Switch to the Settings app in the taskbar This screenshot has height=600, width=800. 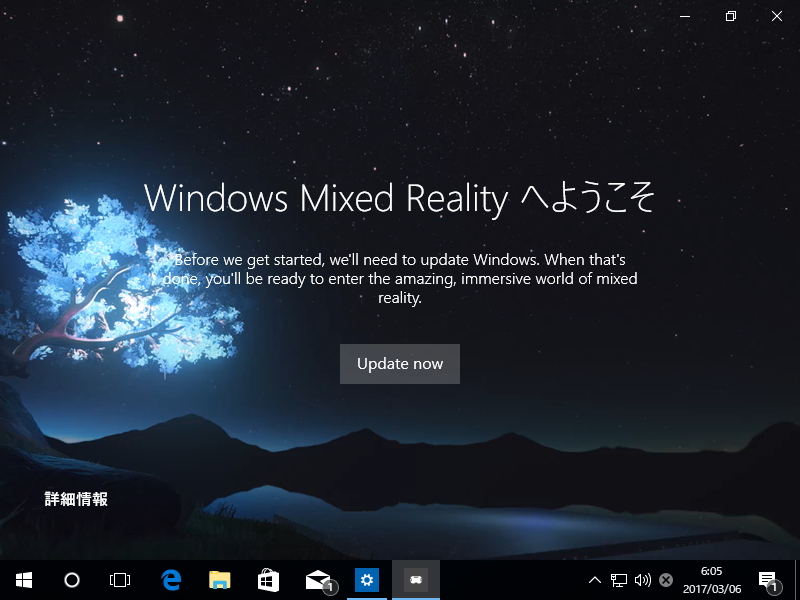pyautogui.click(x=367, y=580)
